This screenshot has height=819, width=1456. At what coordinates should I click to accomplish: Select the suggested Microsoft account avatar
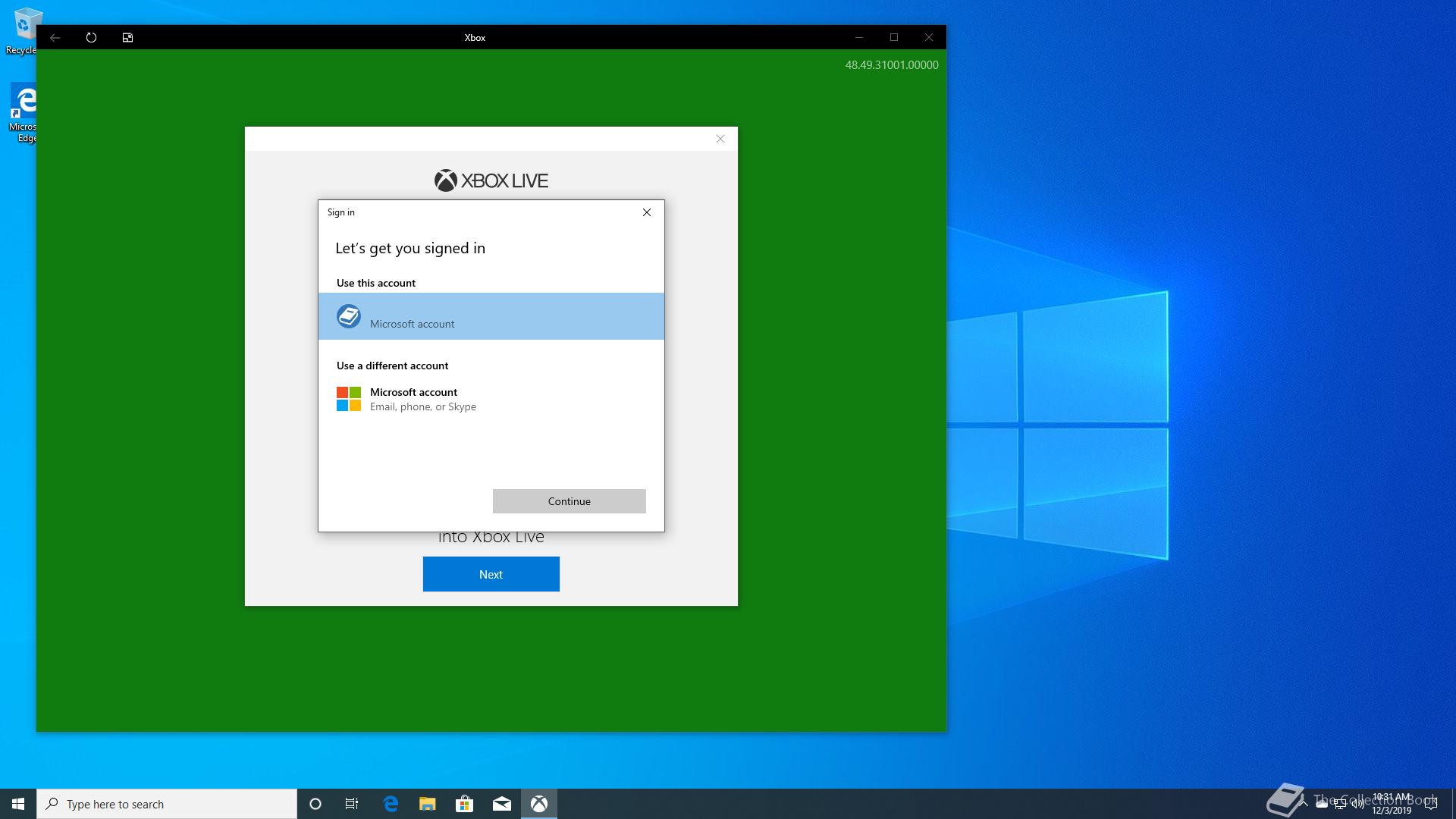tap(349, 316)
